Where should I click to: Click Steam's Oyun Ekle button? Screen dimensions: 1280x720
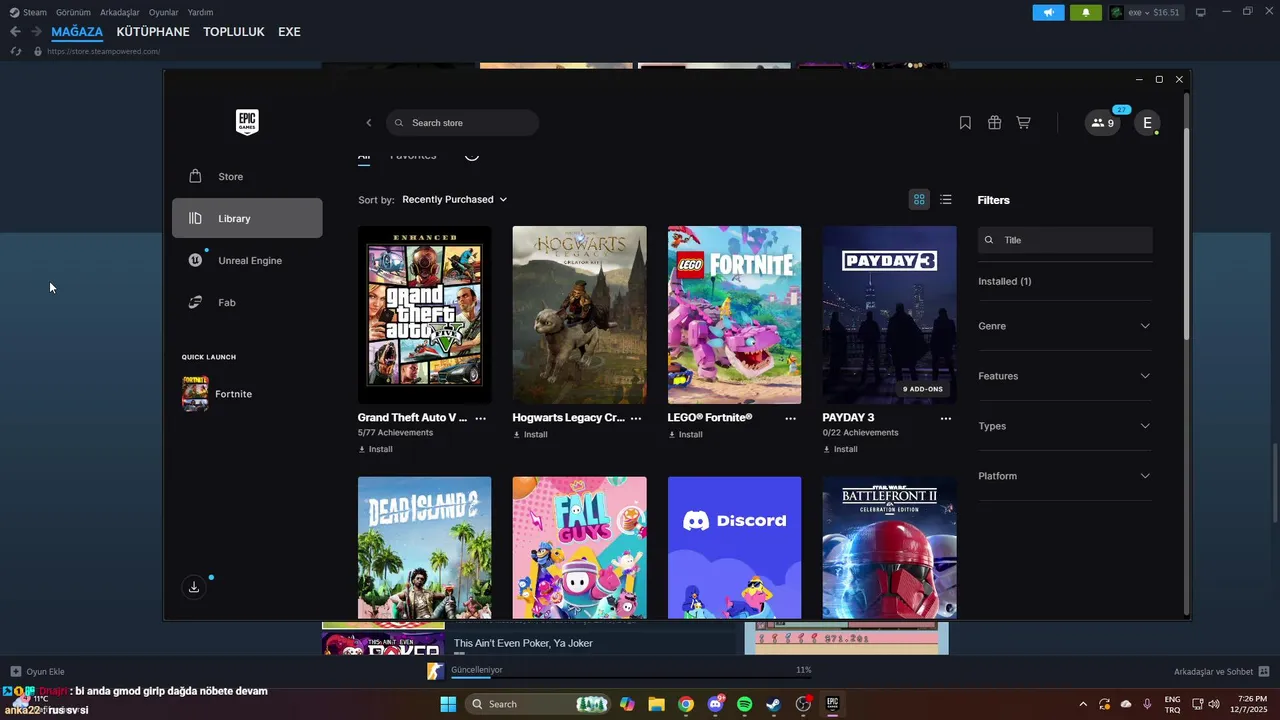click(x=38, y=671)
